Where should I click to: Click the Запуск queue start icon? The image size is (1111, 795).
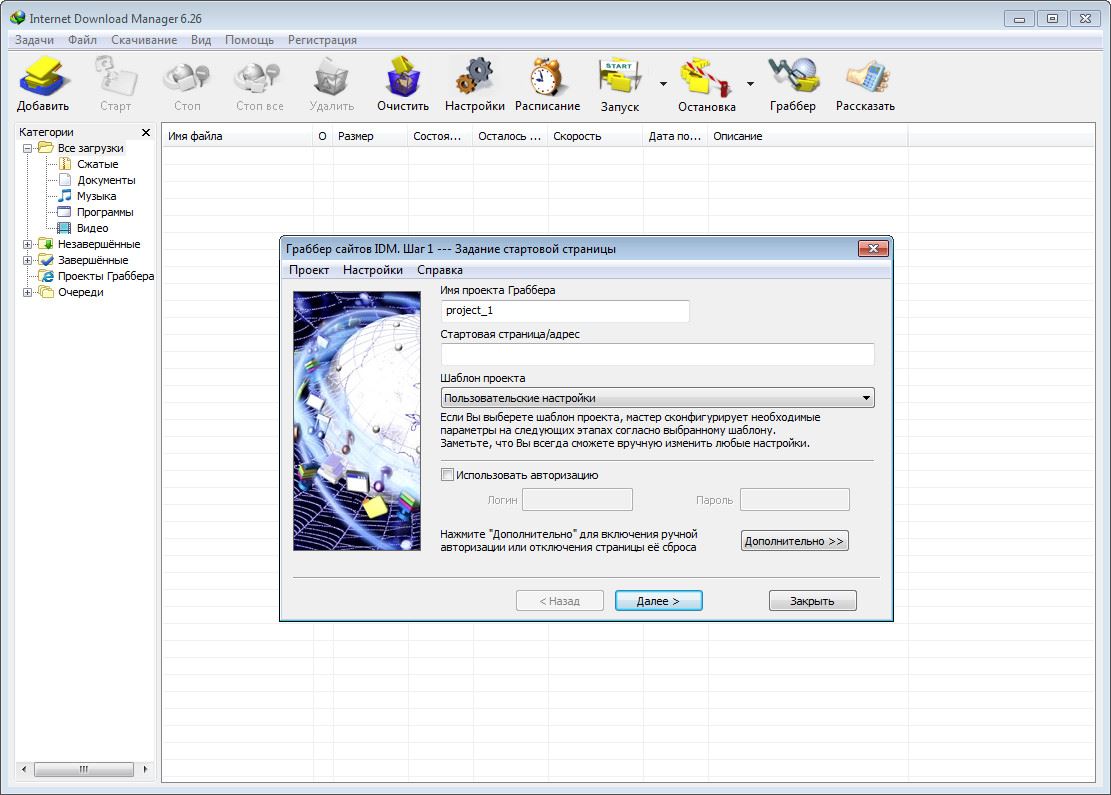(x=619, y=77)
